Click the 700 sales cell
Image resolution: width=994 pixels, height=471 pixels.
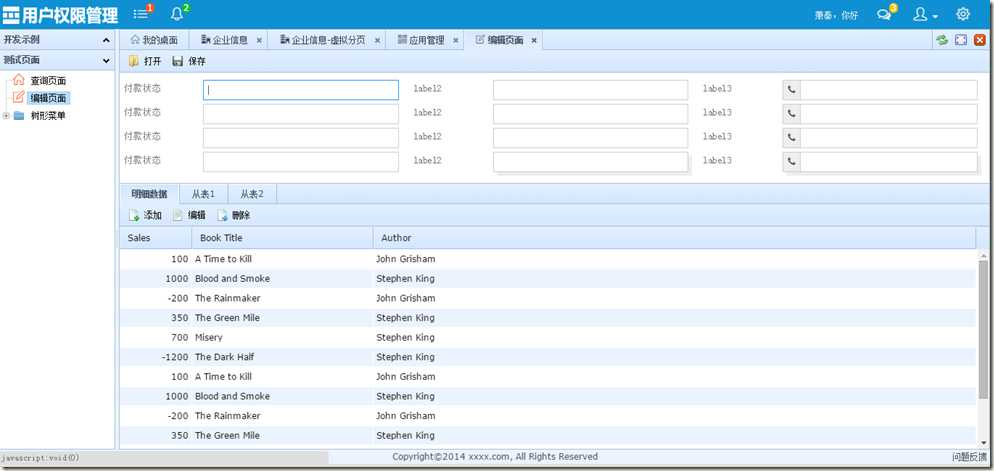[156, 338]
